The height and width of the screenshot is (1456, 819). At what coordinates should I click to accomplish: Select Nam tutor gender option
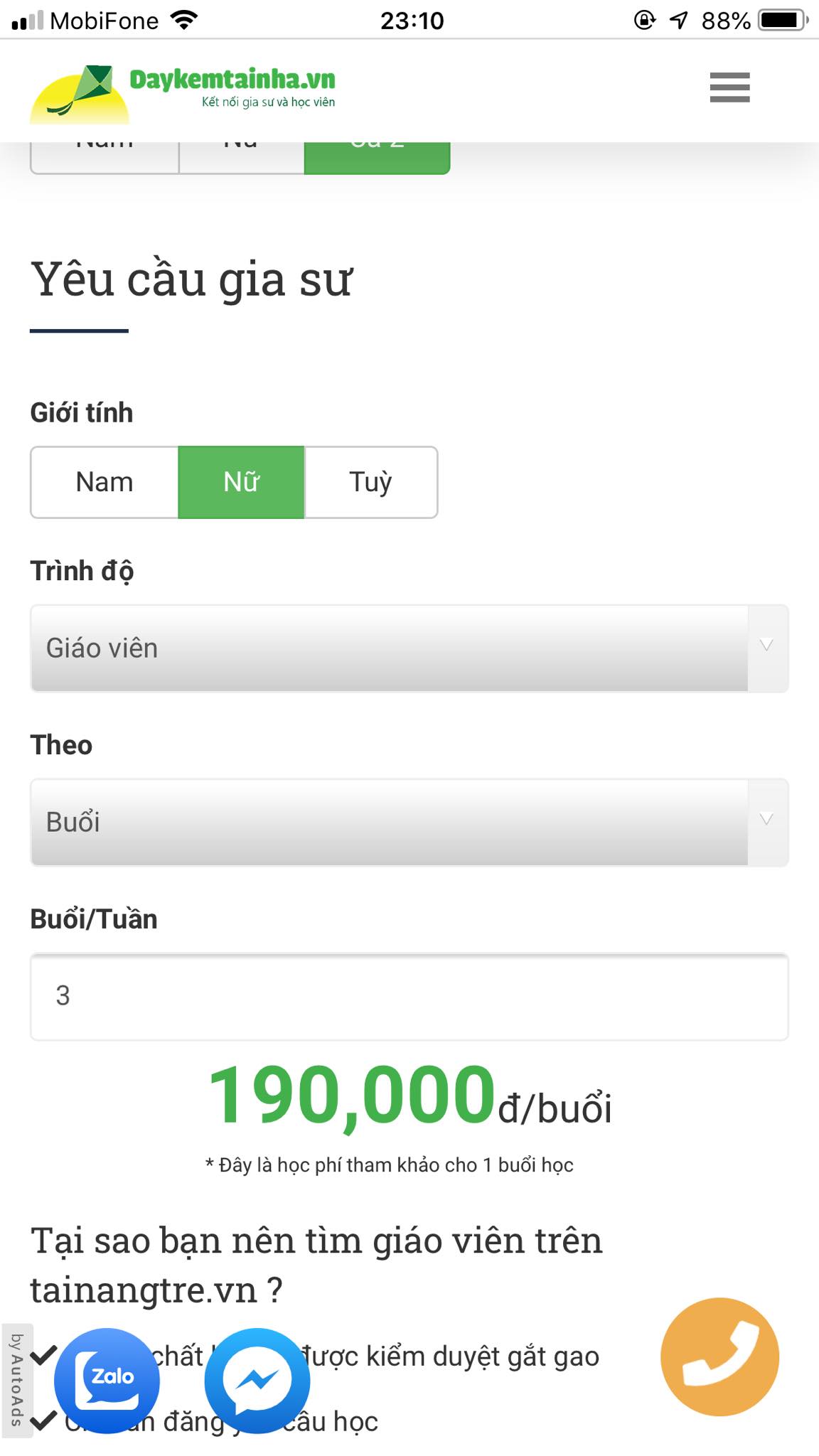(x=105, y=482)
